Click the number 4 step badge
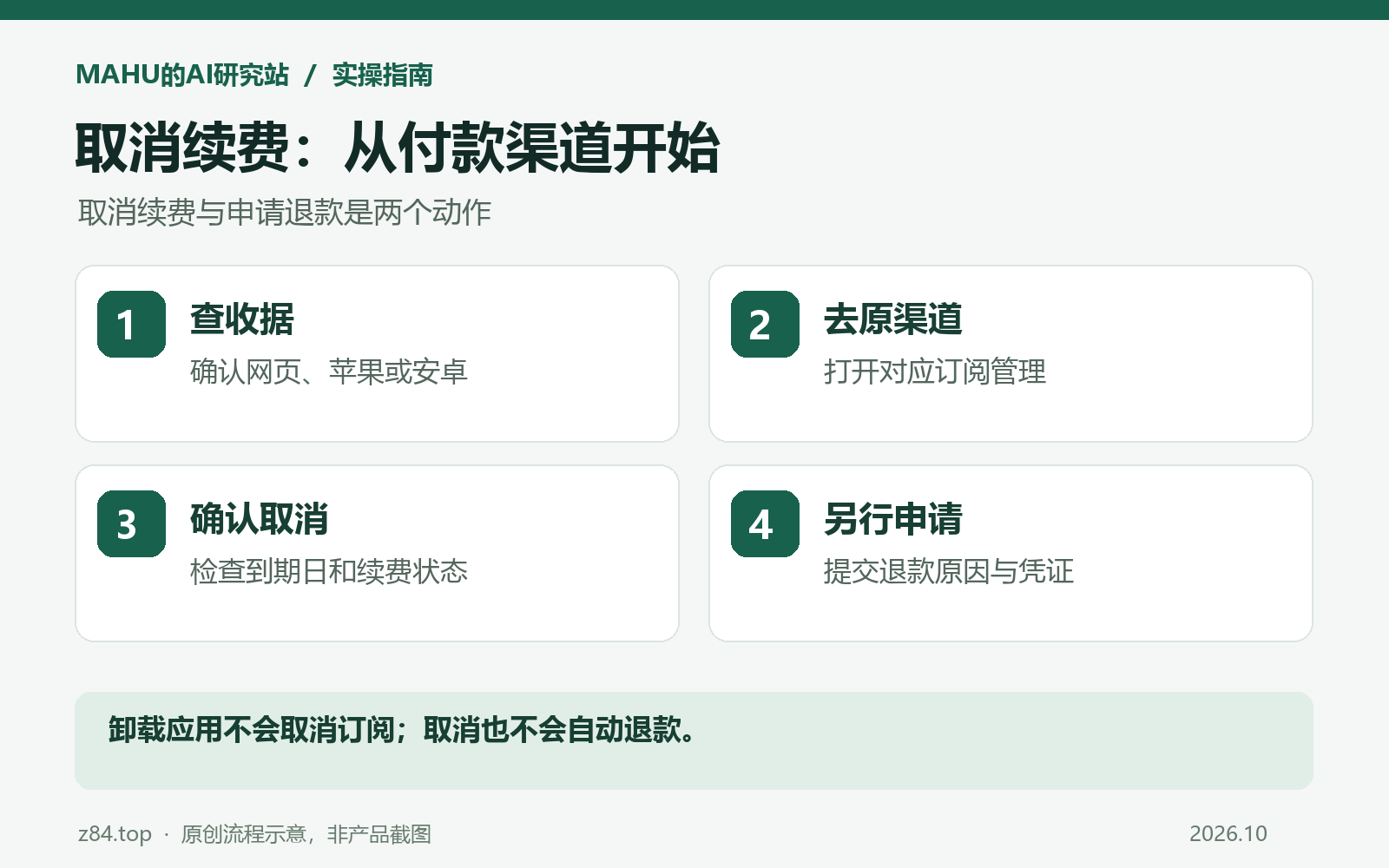Viewport: 1389px width, 868px height. [x=765, y=523]
